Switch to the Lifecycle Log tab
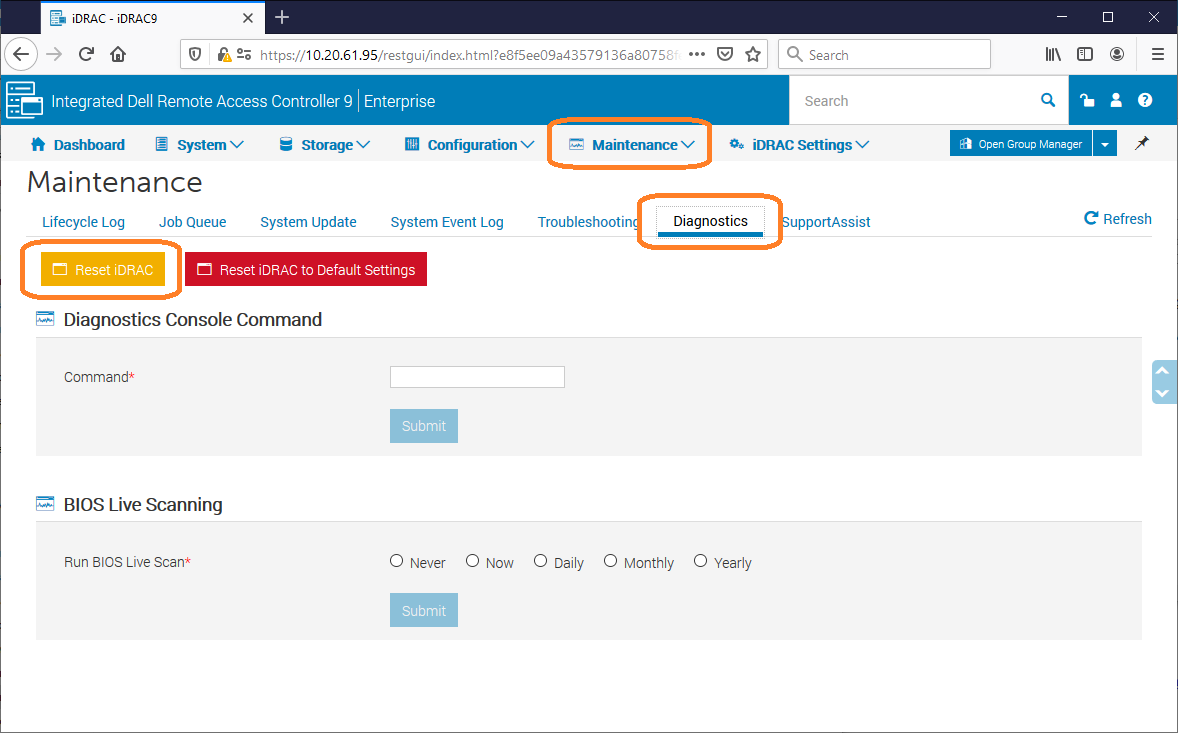The image size is (1178, 733). [x=83, y=222]
